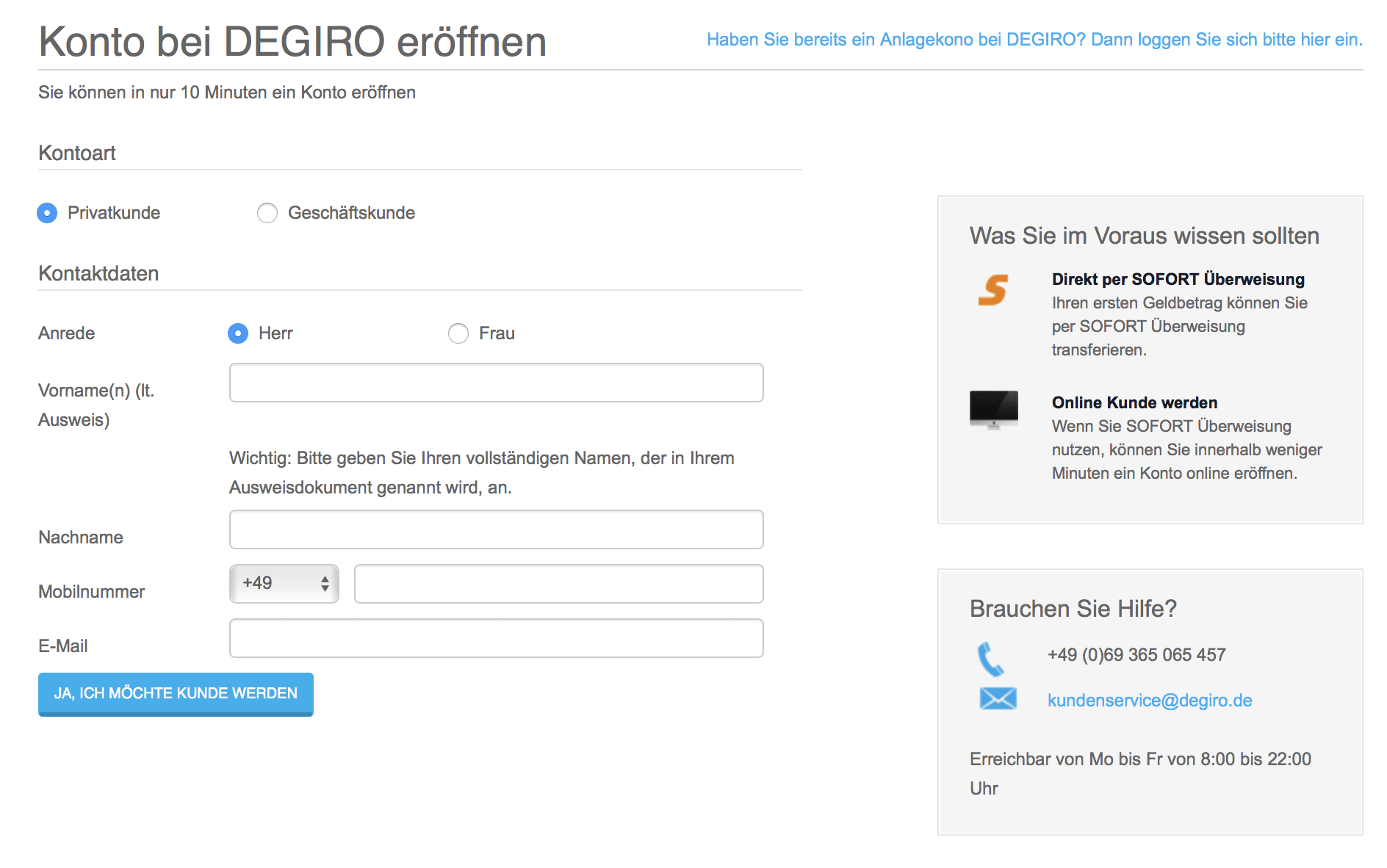The height and width of the screenshot is (868, 1387).
Task: Click the 'Konto bei DEGIRO eröffnen' title
Action: click(x=292, y=41)
